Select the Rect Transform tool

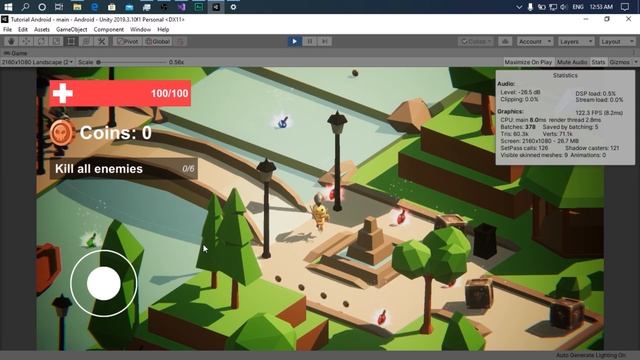point(71,41)
